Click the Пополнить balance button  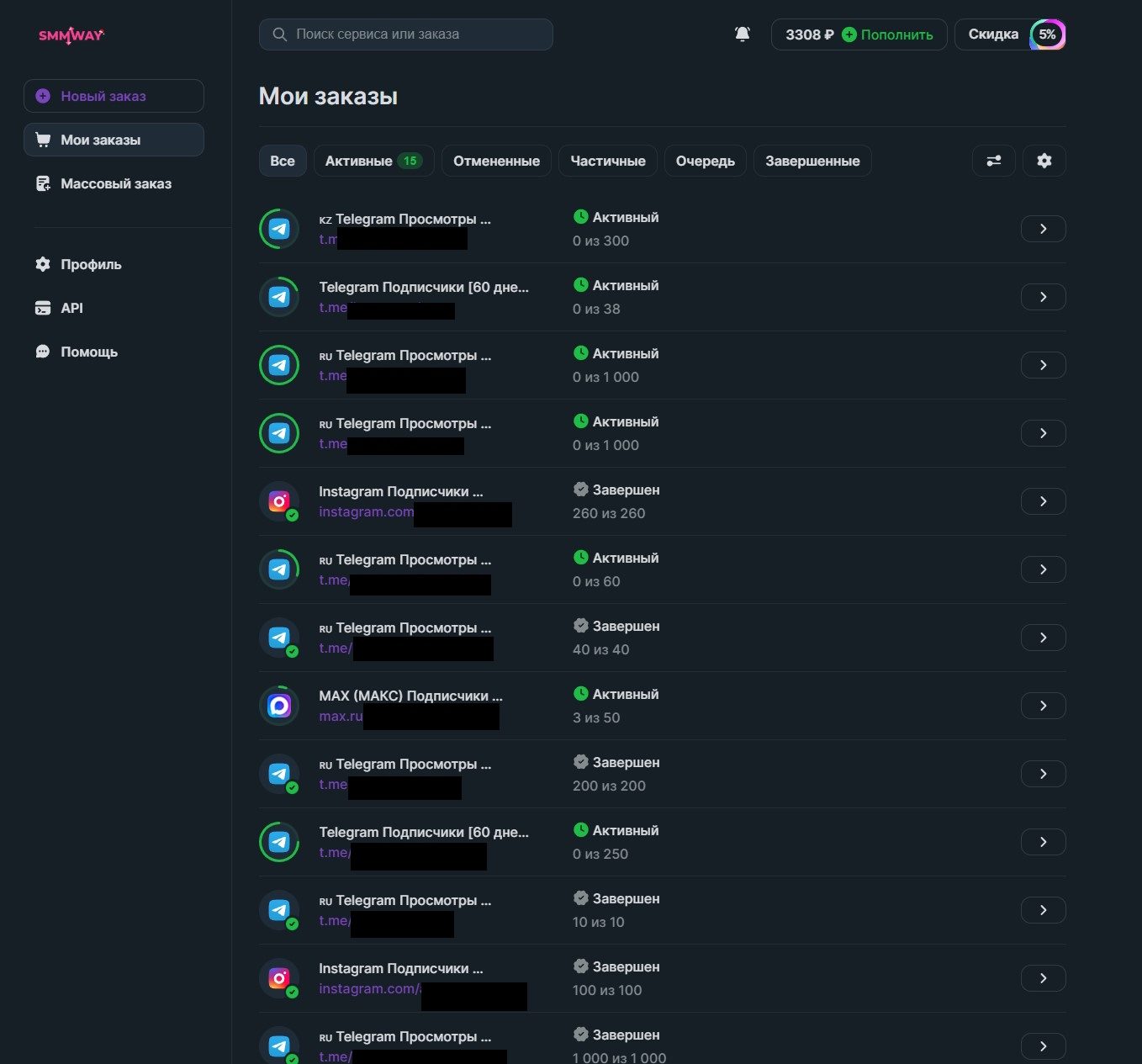tap(888, 34)
